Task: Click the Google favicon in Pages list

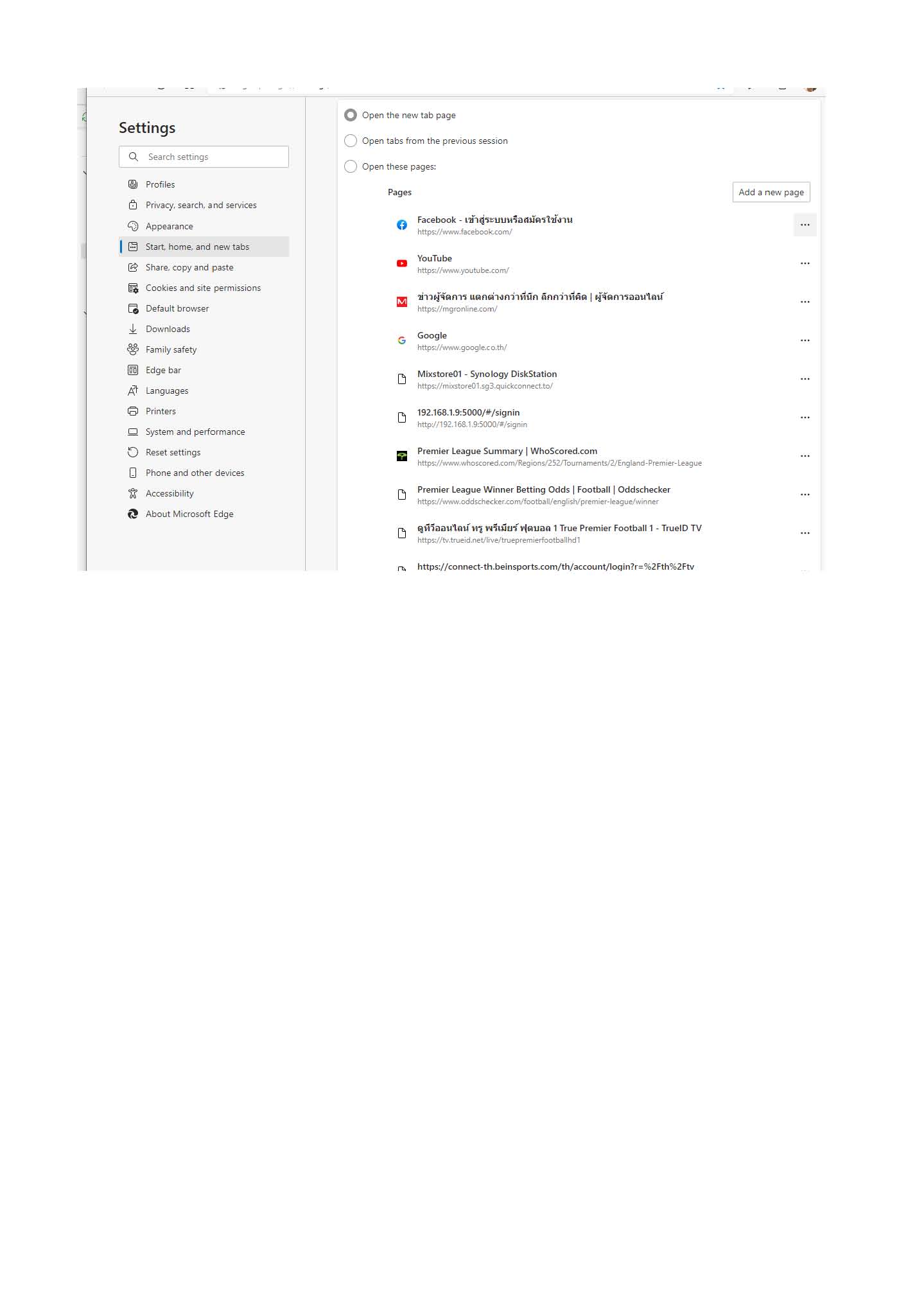Action: pyautogui.click(x=401, y=340)
